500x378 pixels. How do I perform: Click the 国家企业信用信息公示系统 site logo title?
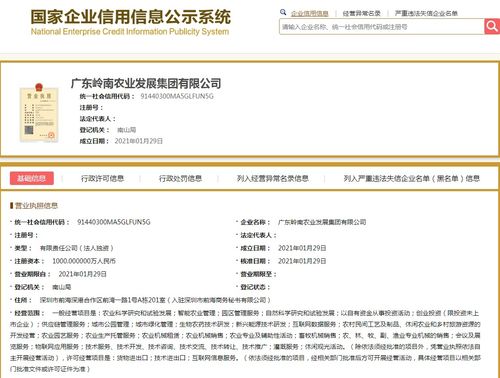click(131, 17)
